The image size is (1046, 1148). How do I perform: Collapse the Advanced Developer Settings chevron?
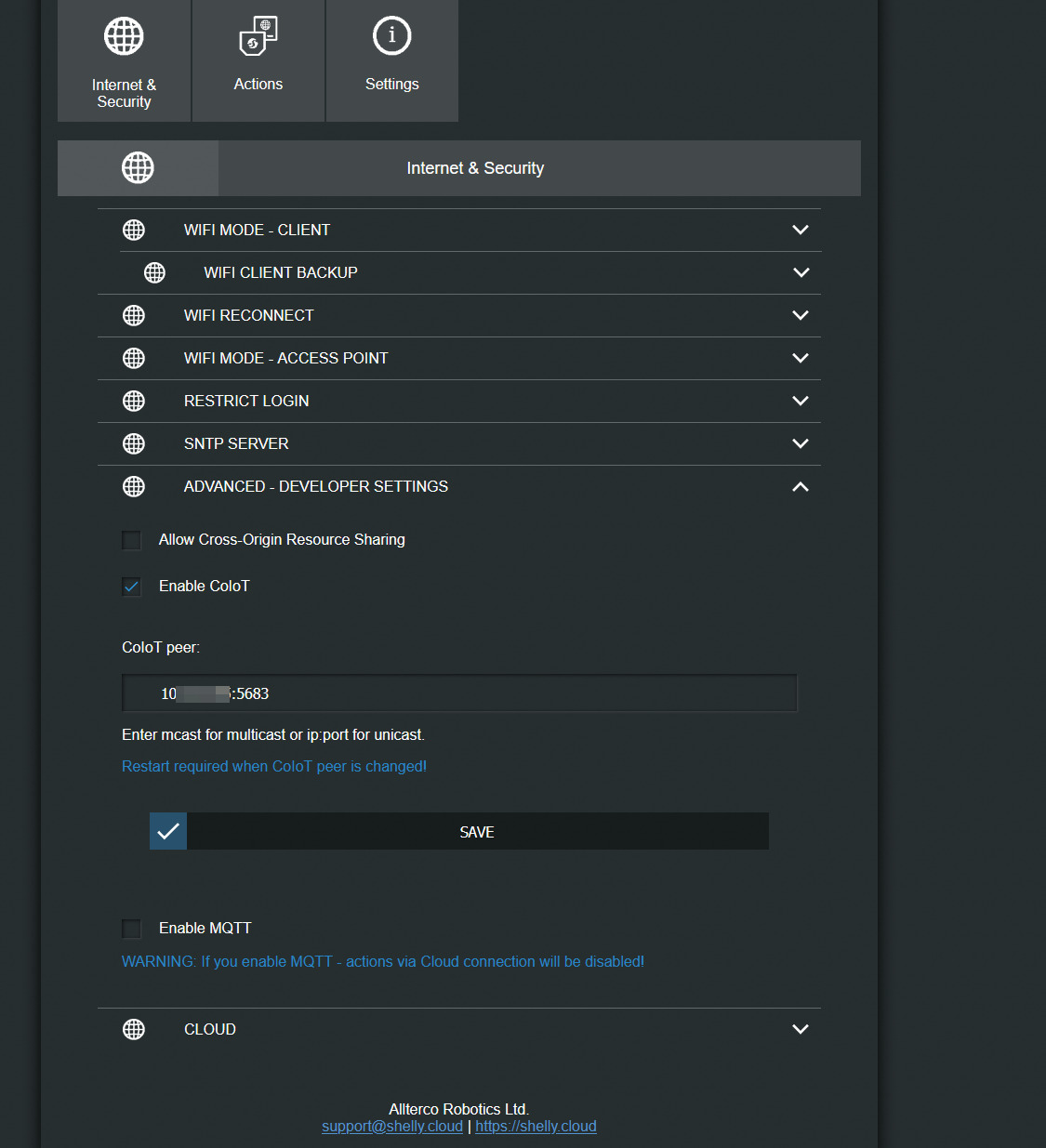coord(800,486)
